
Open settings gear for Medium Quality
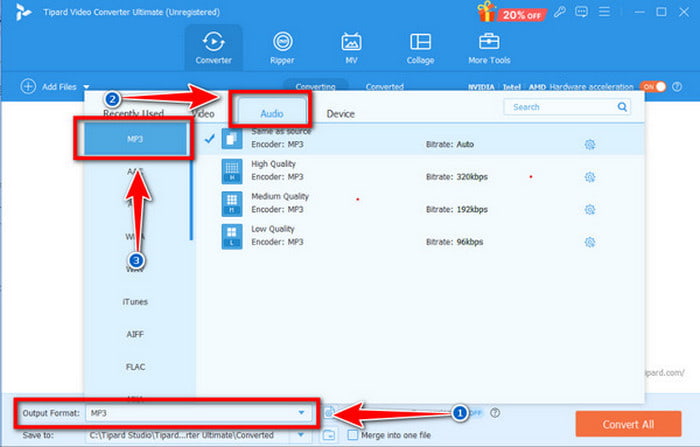[590, 209]
